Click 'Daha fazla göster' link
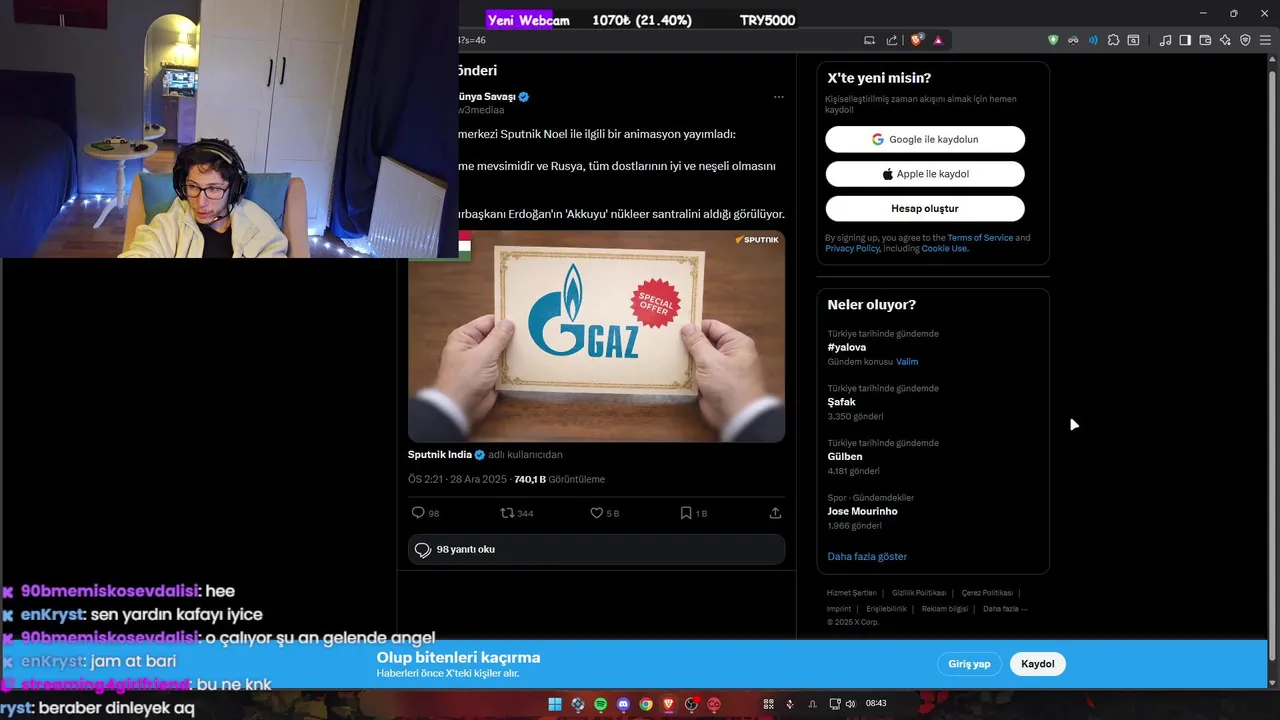Viewport: 1280px width, 720px height. point(867,557)
